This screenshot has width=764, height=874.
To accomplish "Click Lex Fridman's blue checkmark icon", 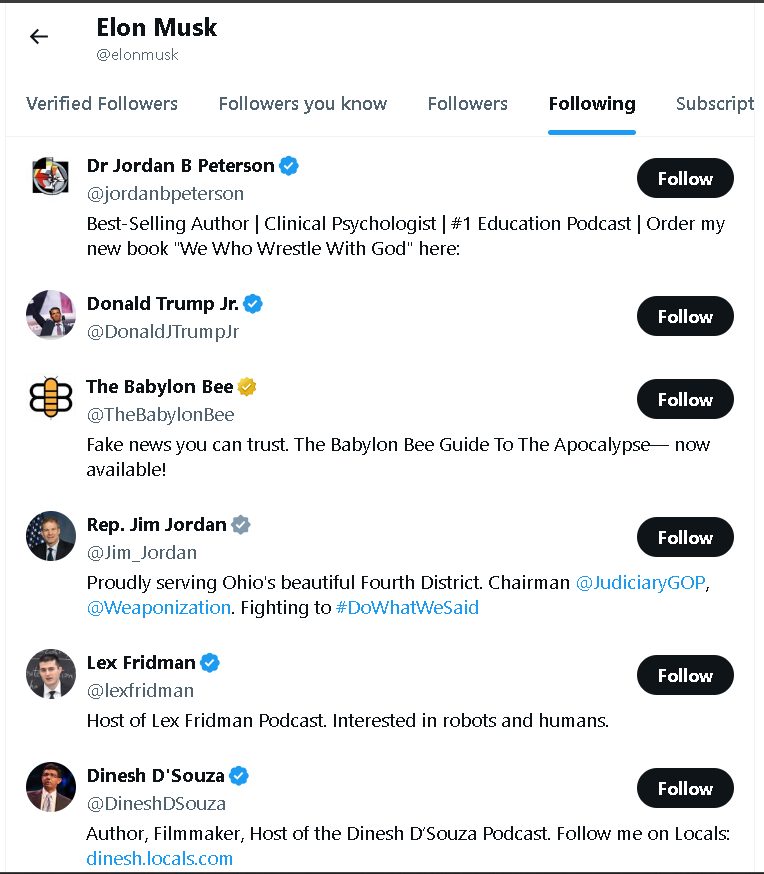I will (209, 662).
